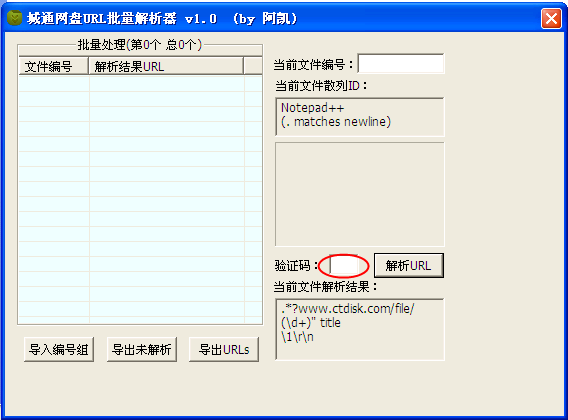
Task: Click the 导出未解析 button
Action: tap(142, 349)
